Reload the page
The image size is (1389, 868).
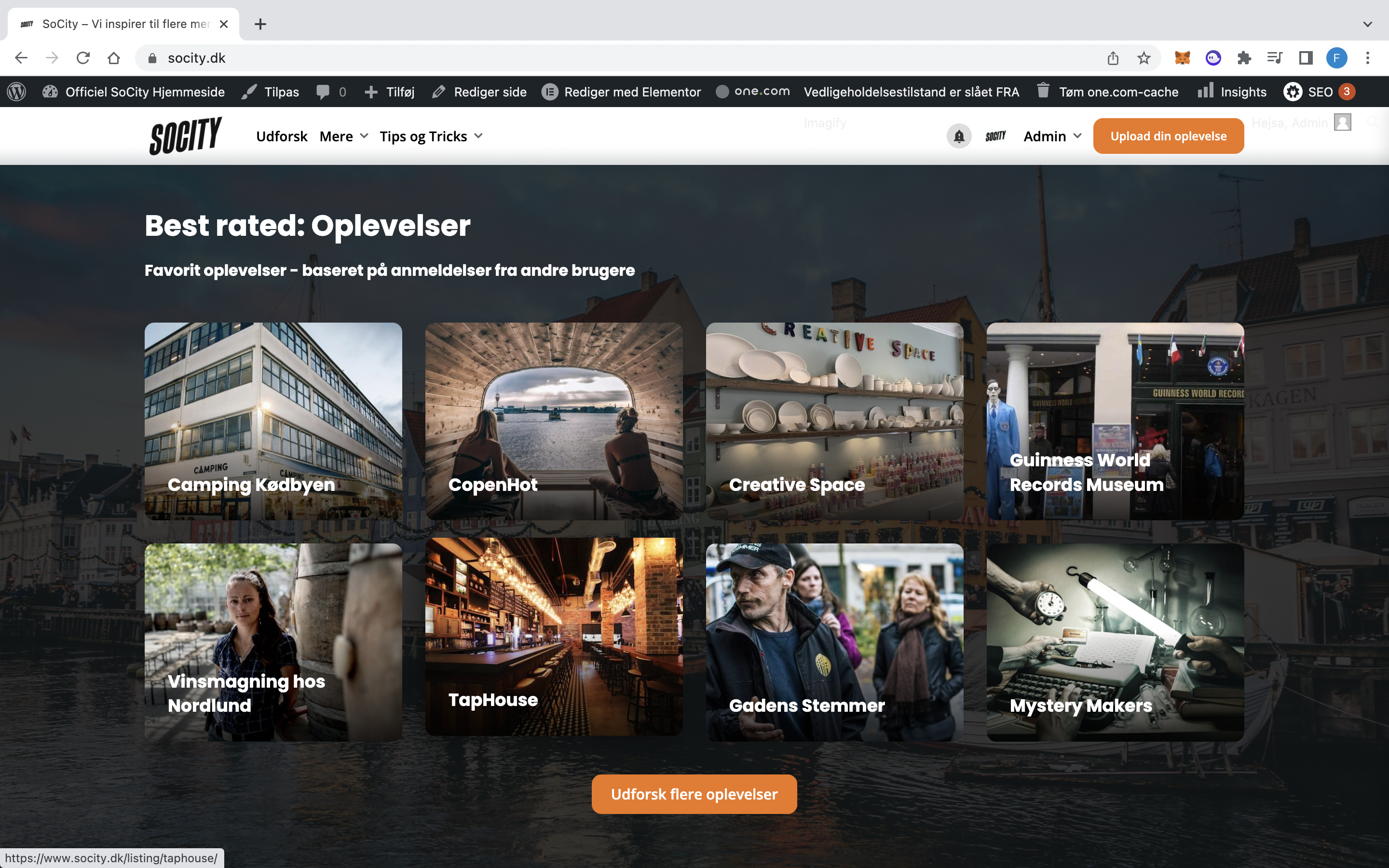83,58
